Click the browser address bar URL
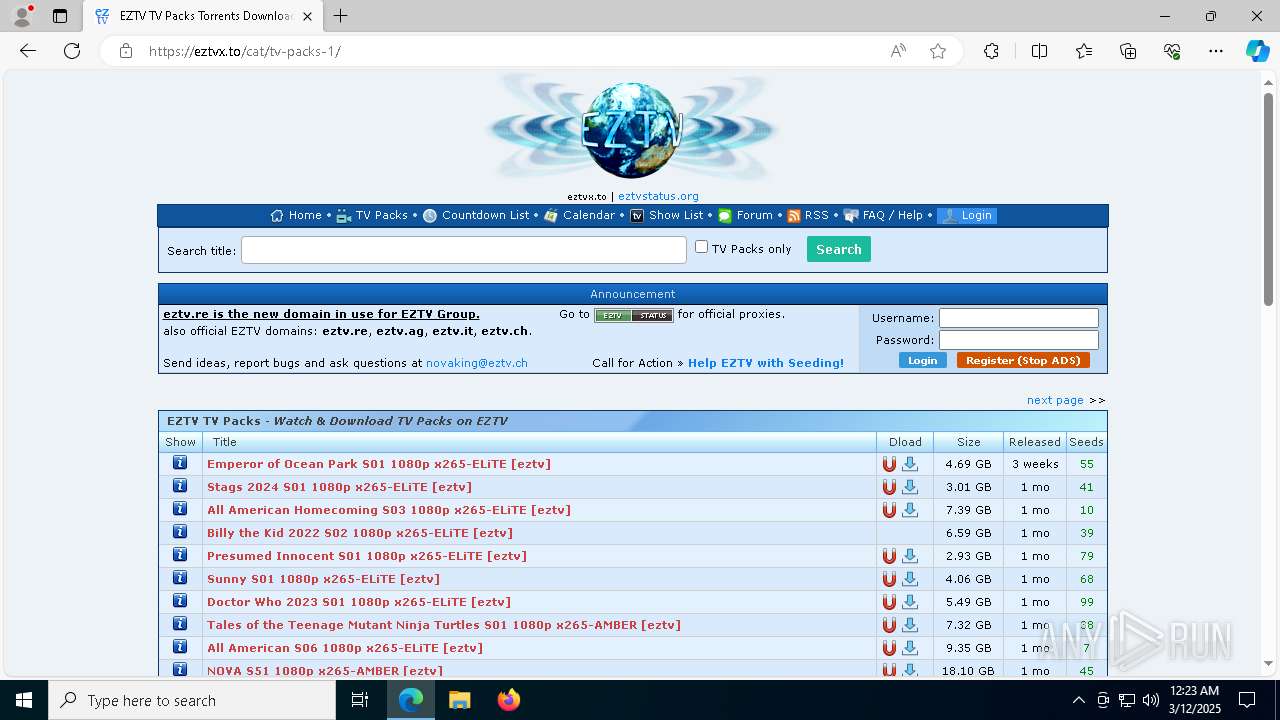This screenshot has width=1280, height=720. (x=245, y=51)
